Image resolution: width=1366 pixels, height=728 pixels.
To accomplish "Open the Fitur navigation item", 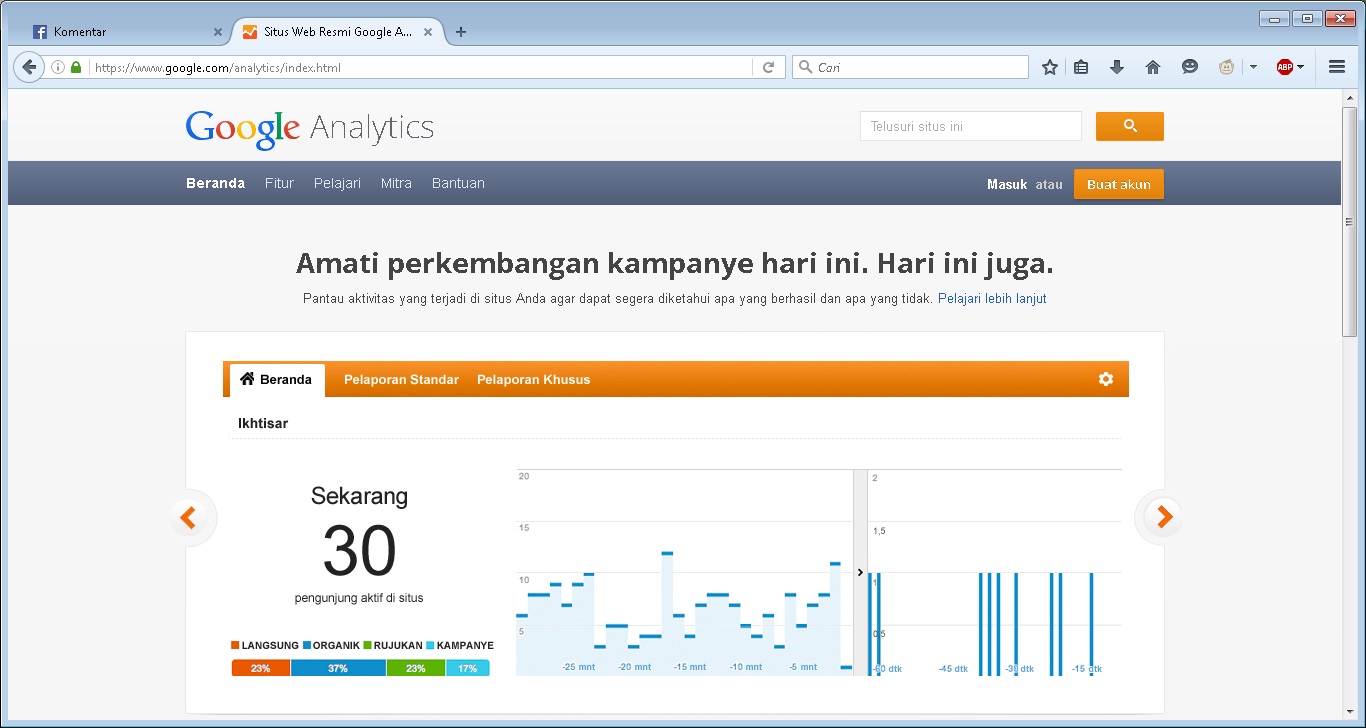I will tap(279, 183).
